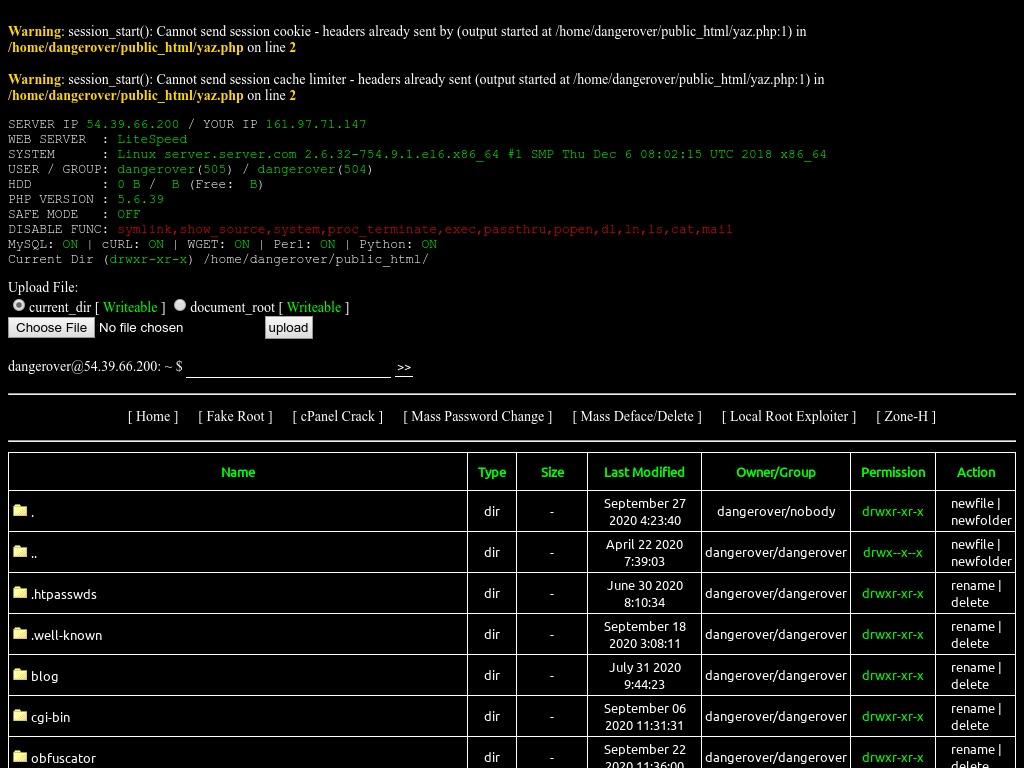Rename the obfuscator folder

[x=973, y=750]
